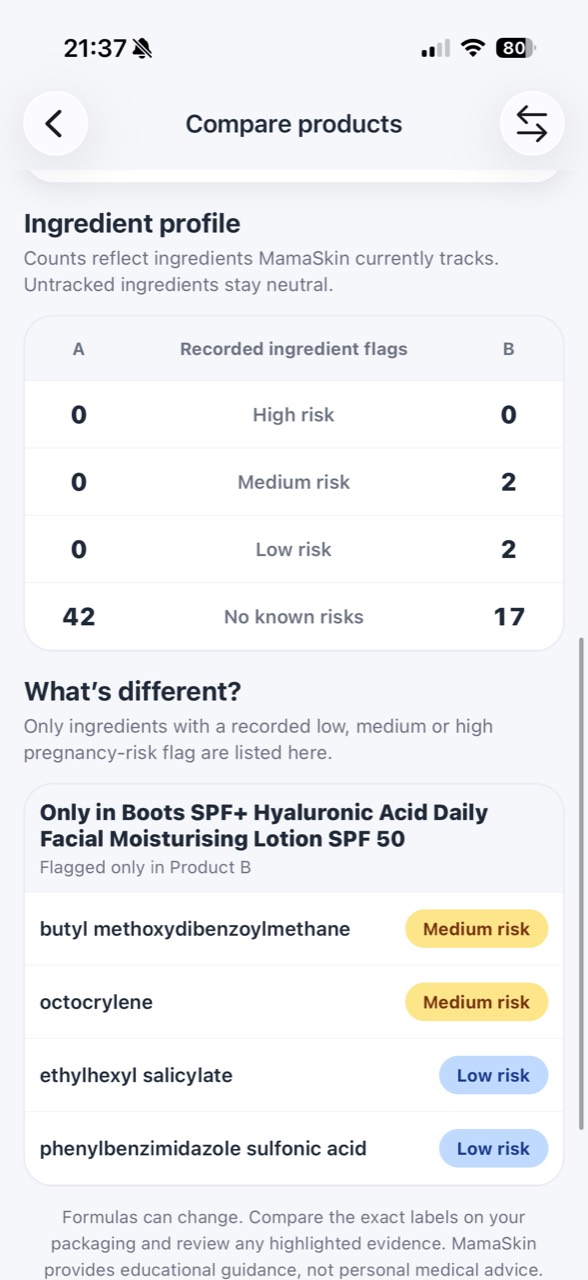Tap the 21:37 clock in status bar
Screen dimensions: 588x1280
pyautogui.click(x=95, y=48)
